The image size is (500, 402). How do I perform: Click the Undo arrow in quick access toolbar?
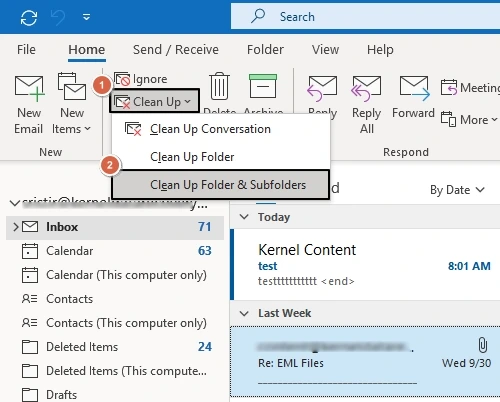(x=58, y=17)
